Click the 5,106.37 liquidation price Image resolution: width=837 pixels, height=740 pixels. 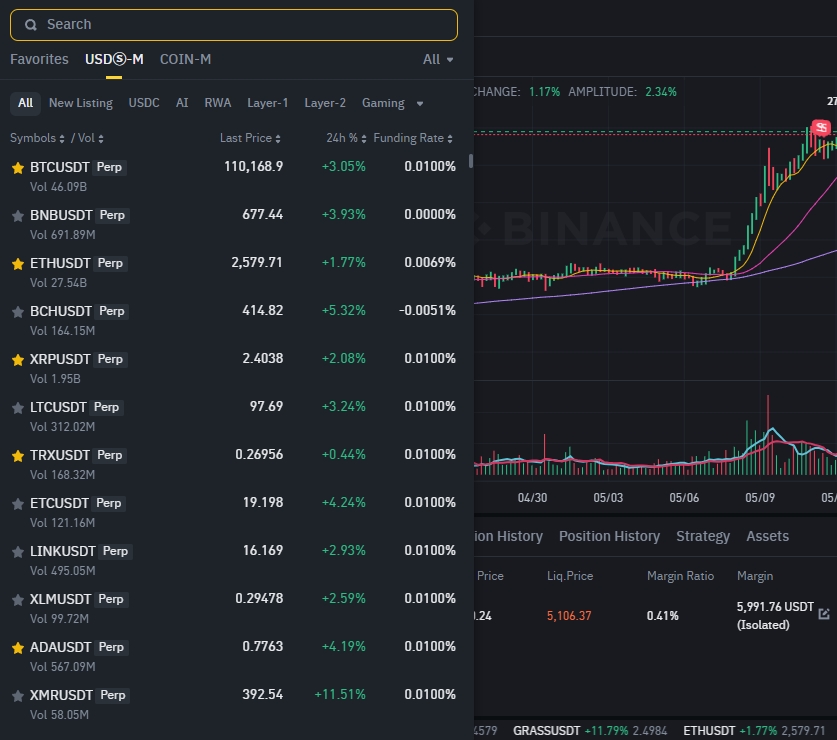pos(569,616)
